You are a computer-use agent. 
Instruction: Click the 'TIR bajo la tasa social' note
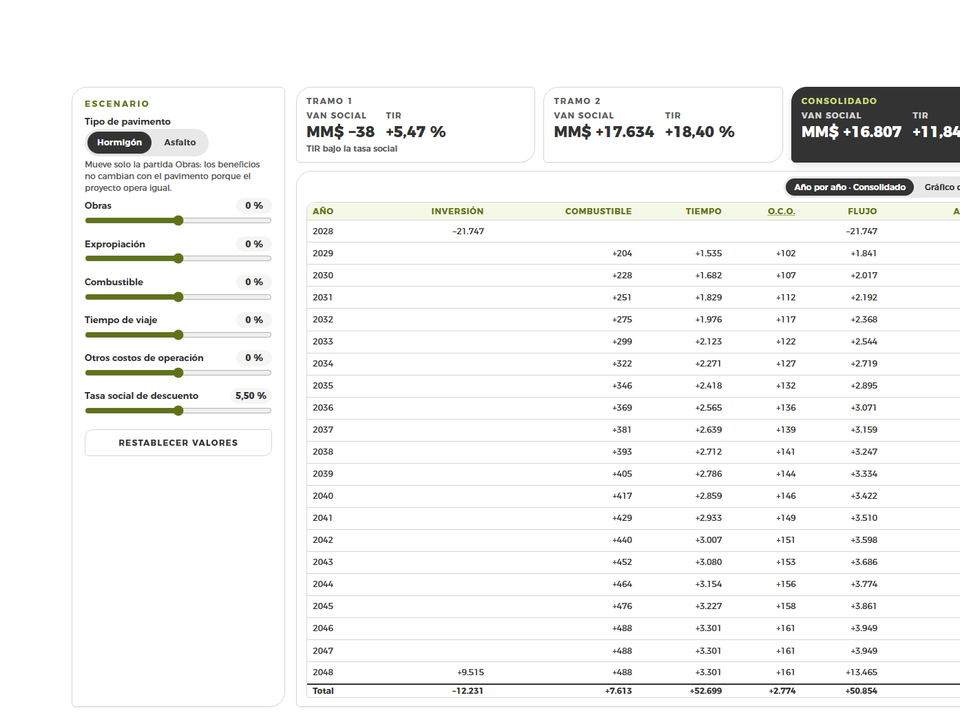point(352,149)
